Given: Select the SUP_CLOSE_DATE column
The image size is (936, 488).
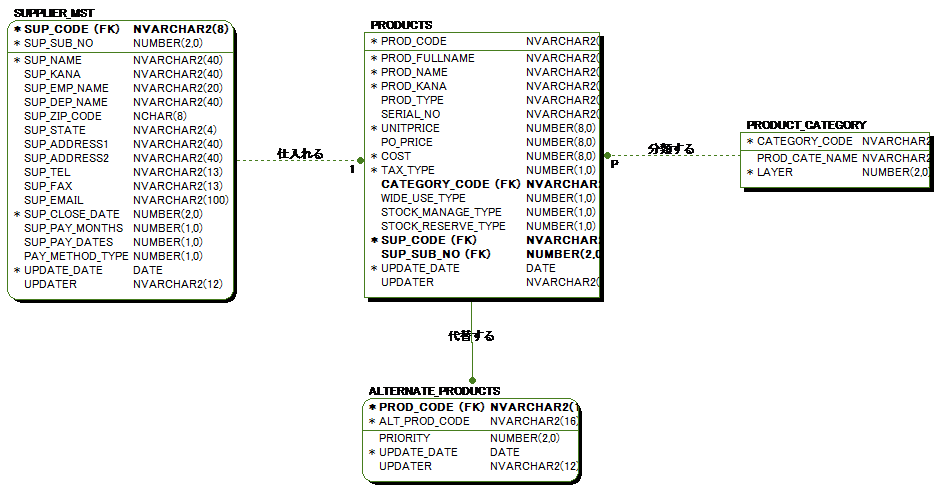Looking at the screenshot, I should click(x=71, y=214).
